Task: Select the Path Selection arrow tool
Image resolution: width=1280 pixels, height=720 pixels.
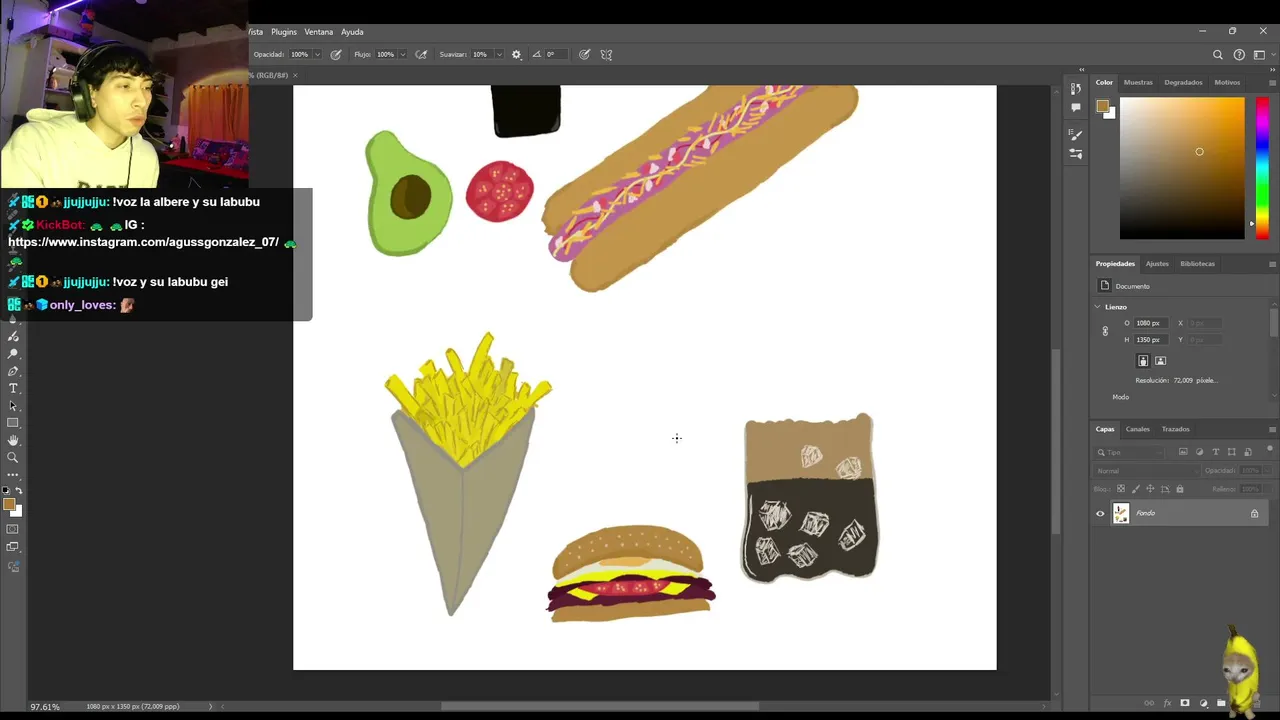Action: [13, 406]
